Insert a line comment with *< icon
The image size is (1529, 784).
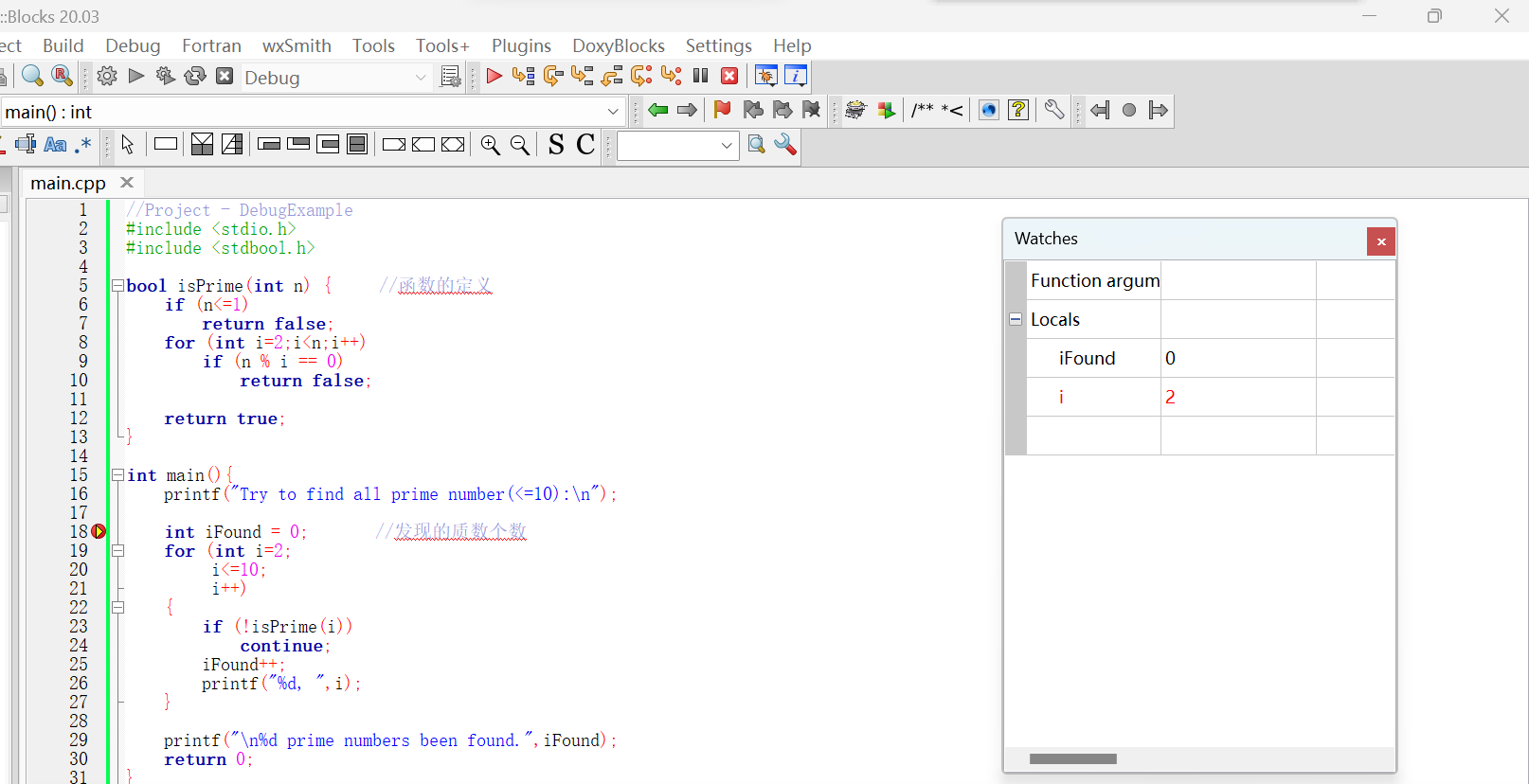952,111
